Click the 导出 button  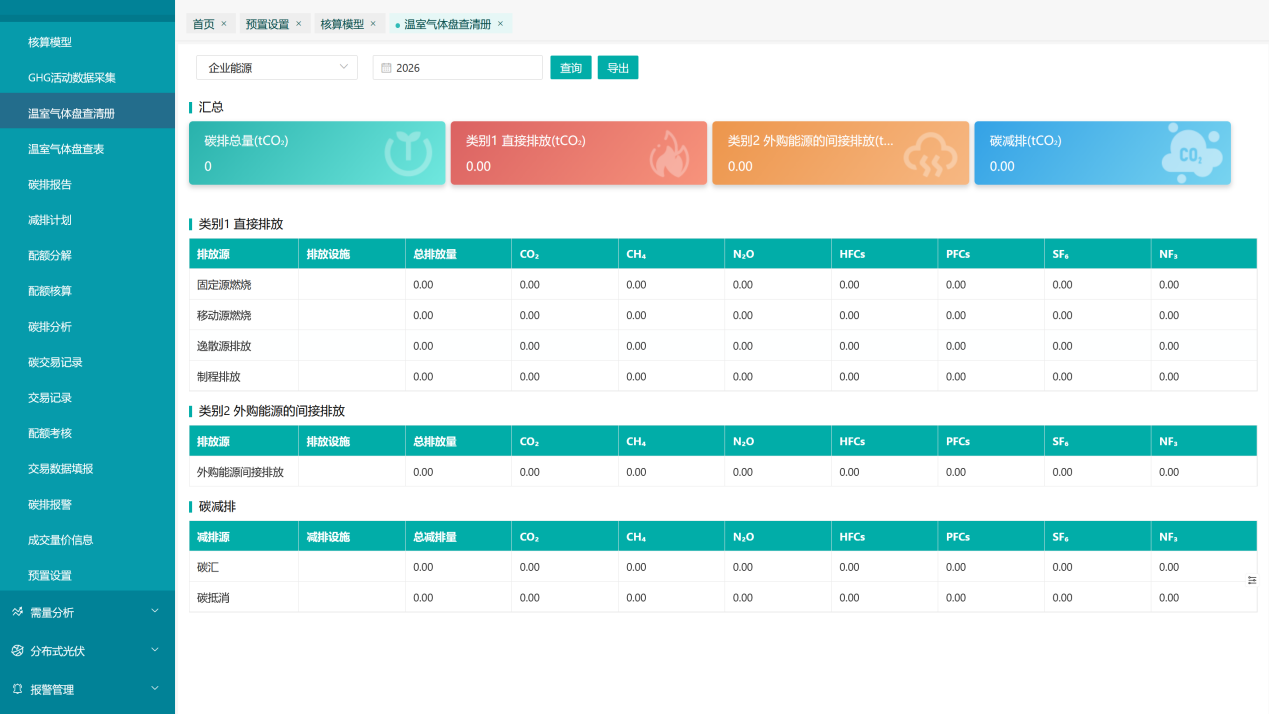[x=618, y=68]
